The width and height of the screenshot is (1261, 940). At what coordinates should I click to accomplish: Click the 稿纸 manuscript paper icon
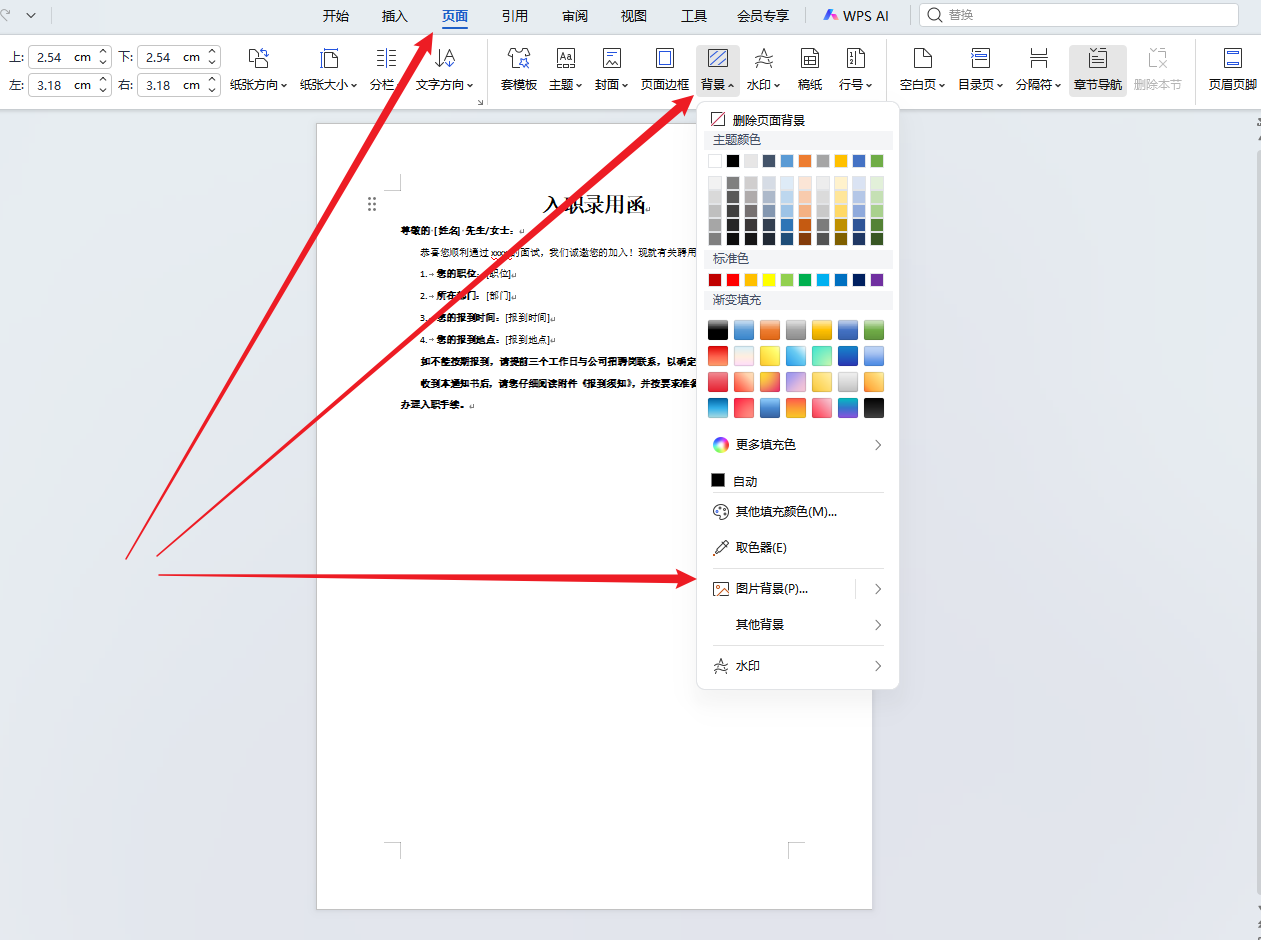(x=810, y=69)
